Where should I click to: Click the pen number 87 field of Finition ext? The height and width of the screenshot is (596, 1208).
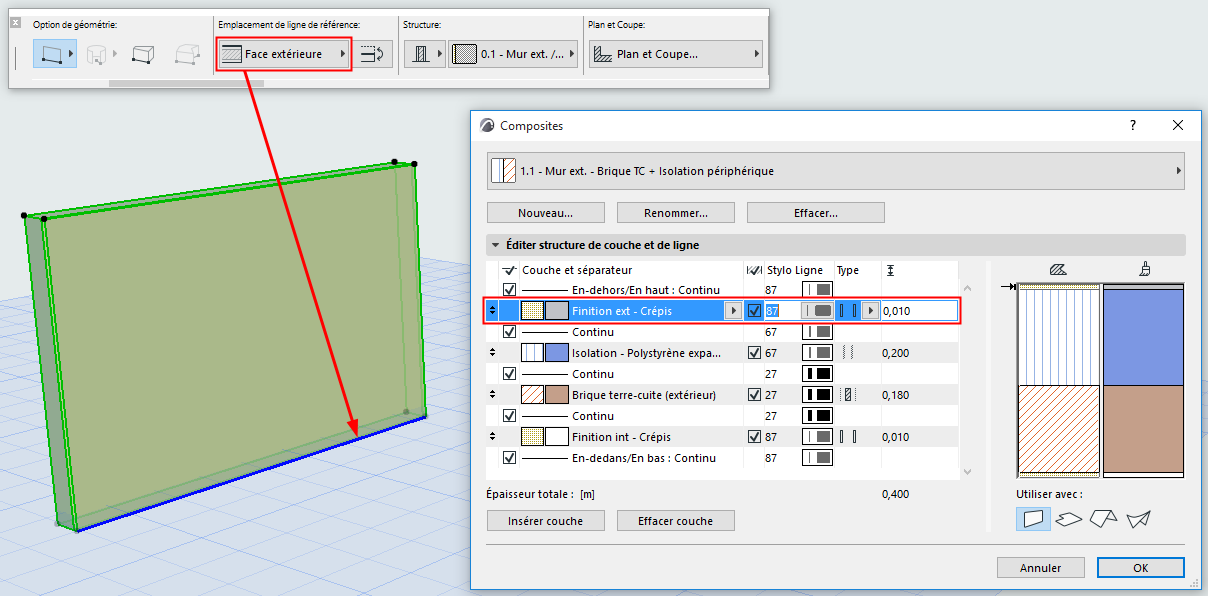[782, 311]
